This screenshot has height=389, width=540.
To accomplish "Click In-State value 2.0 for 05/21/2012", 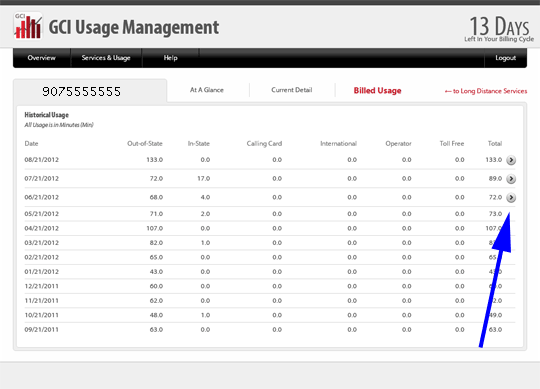I will click(205, 214).
